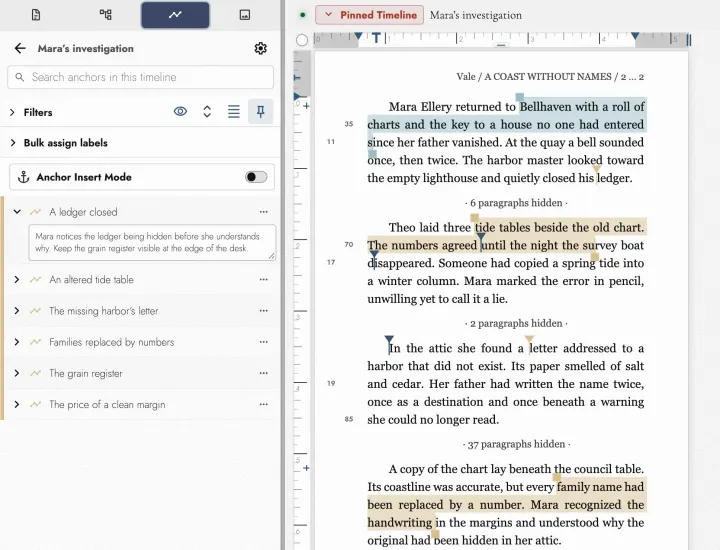Image resolution: width=720 pixels, height=550 pixels.
Task: Switch to list view lines icon
Action: [234, 112]
